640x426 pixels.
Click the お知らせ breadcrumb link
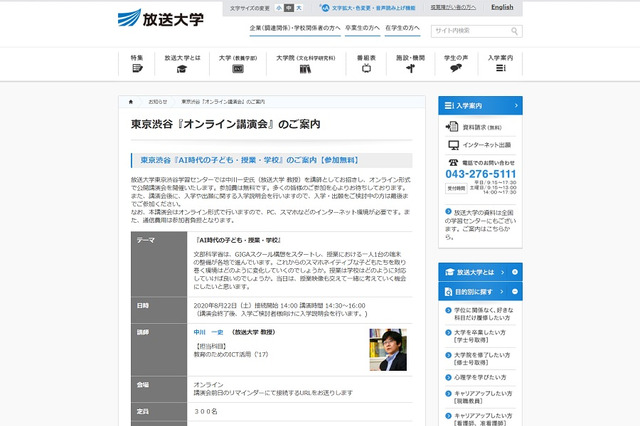pos(158,102)
